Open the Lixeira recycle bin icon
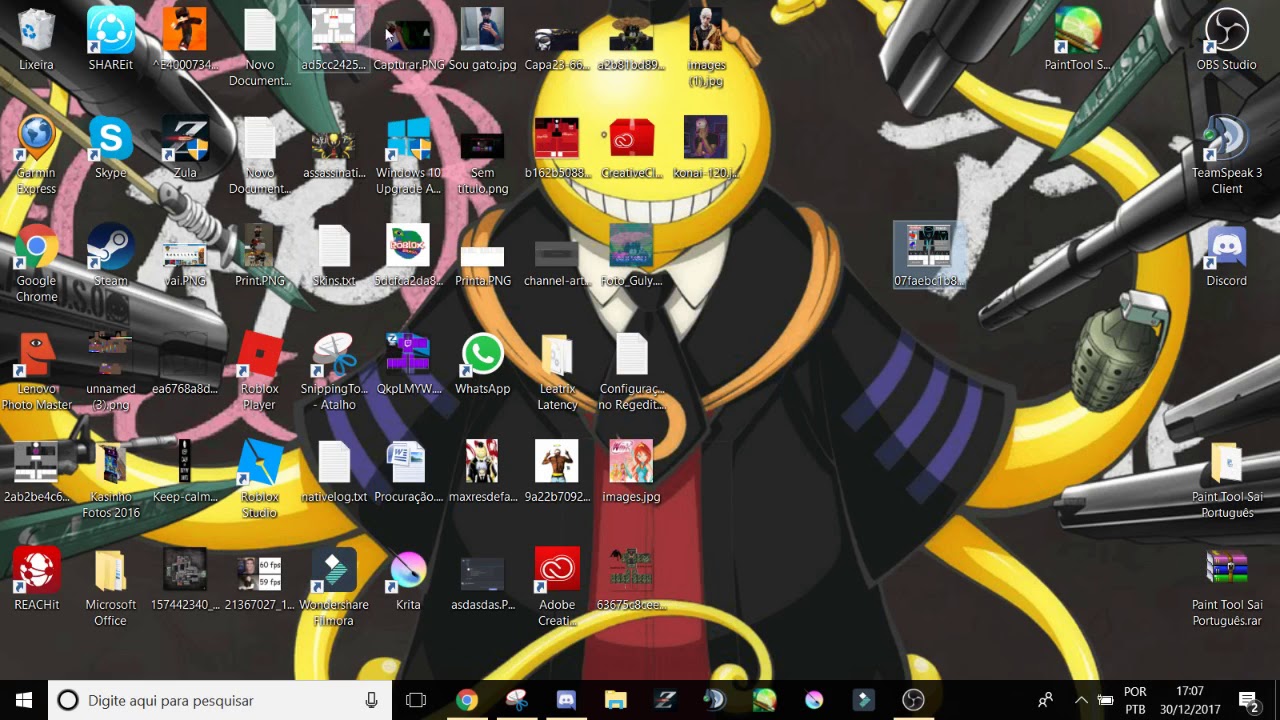Image resolution: width=1280 pixels, height=720 pixels. 36,40
